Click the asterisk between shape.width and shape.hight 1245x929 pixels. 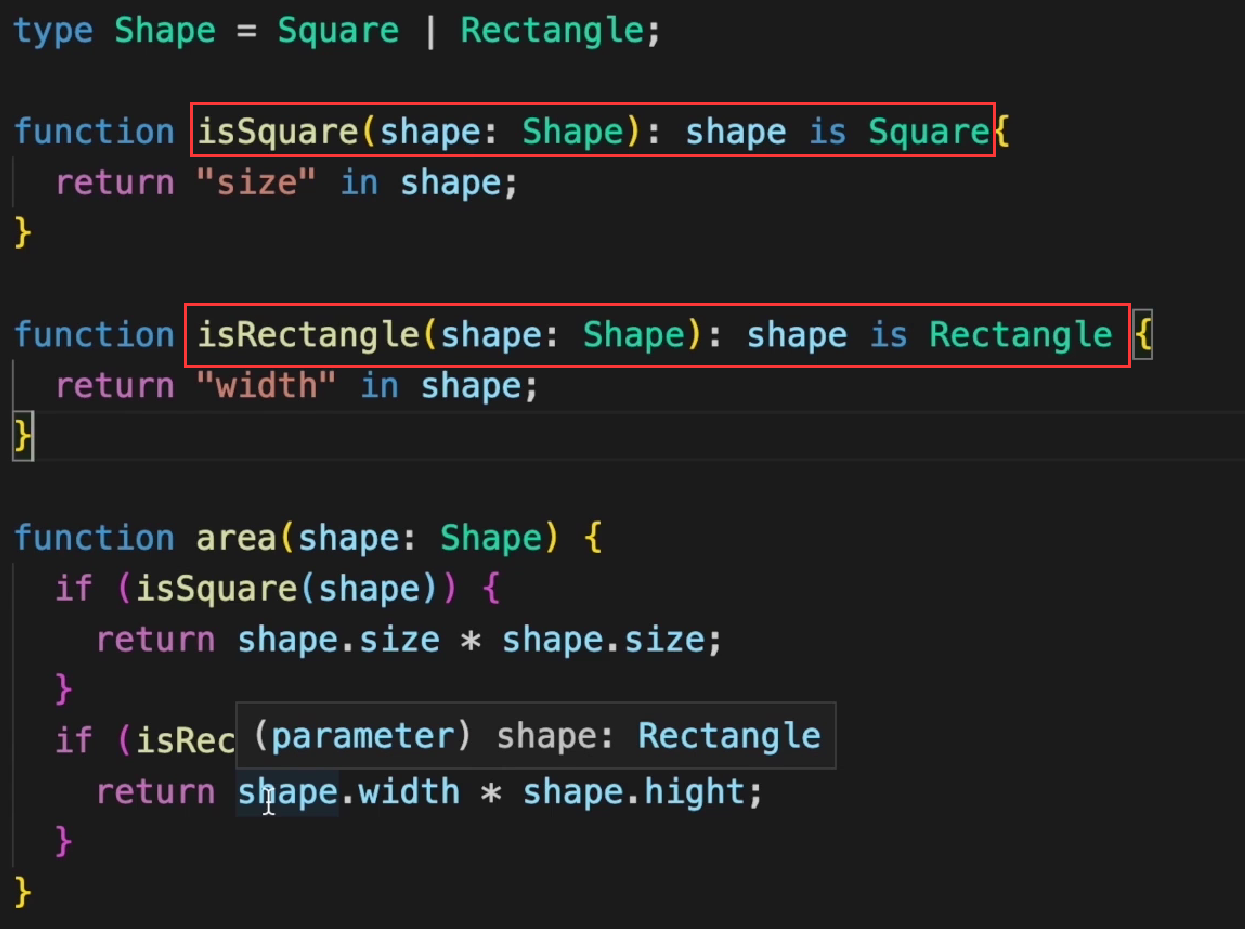pos(490,793)
